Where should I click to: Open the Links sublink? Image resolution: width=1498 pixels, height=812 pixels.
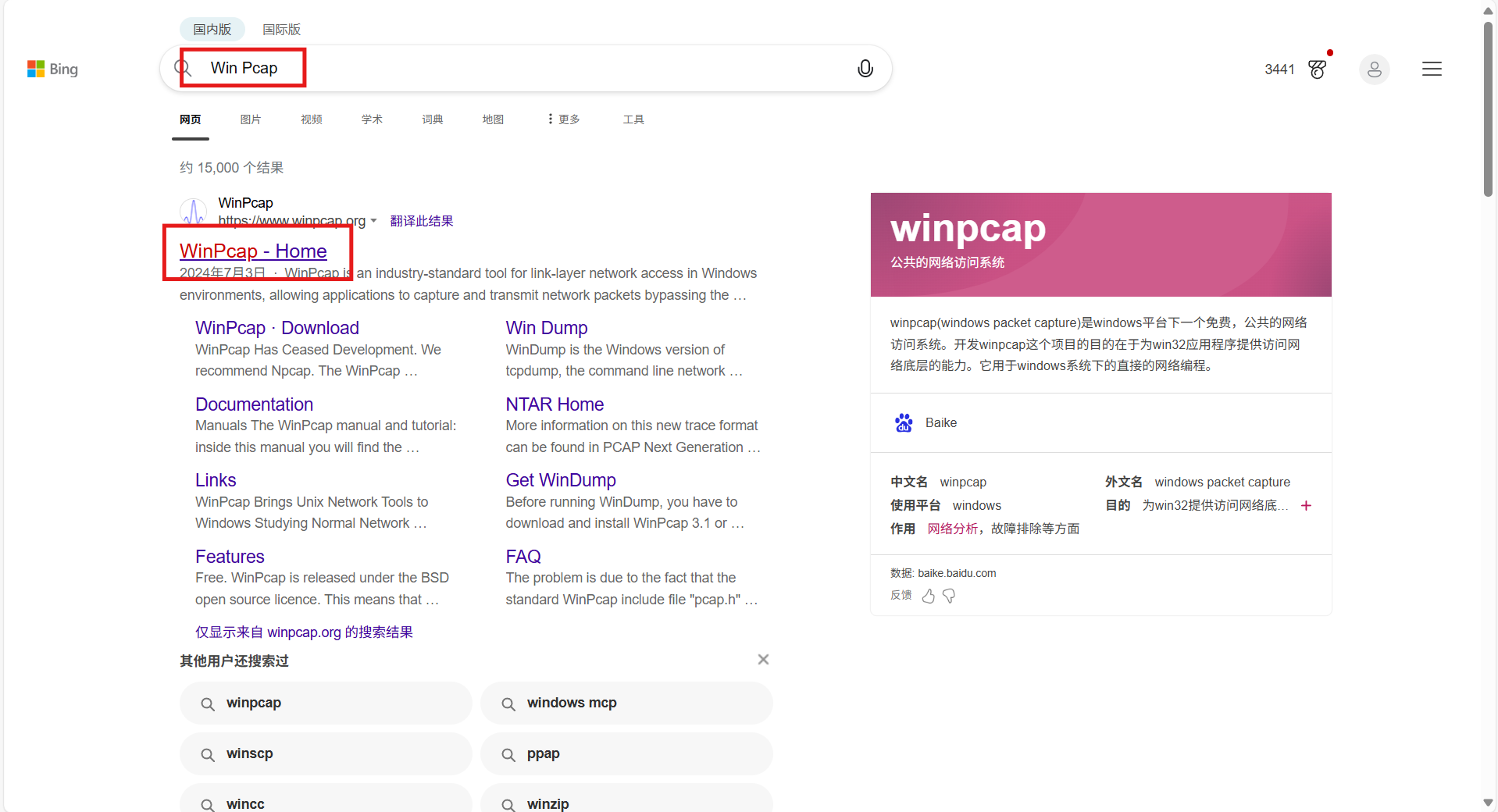click(x=216, y=480)
